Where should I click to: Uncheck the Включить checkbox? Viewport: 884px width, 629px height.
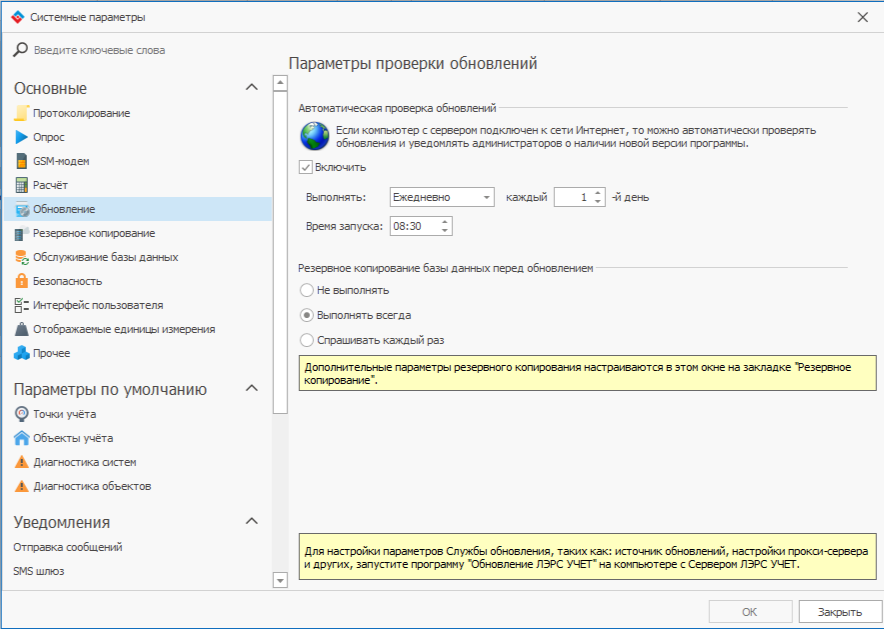click(x=306, y=167)
